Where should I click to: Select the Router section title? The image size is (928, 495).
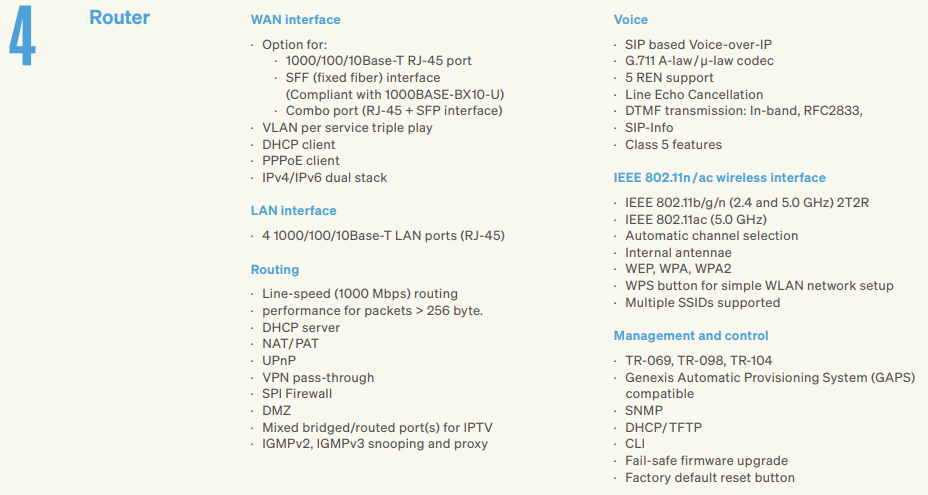pos(120,18)
